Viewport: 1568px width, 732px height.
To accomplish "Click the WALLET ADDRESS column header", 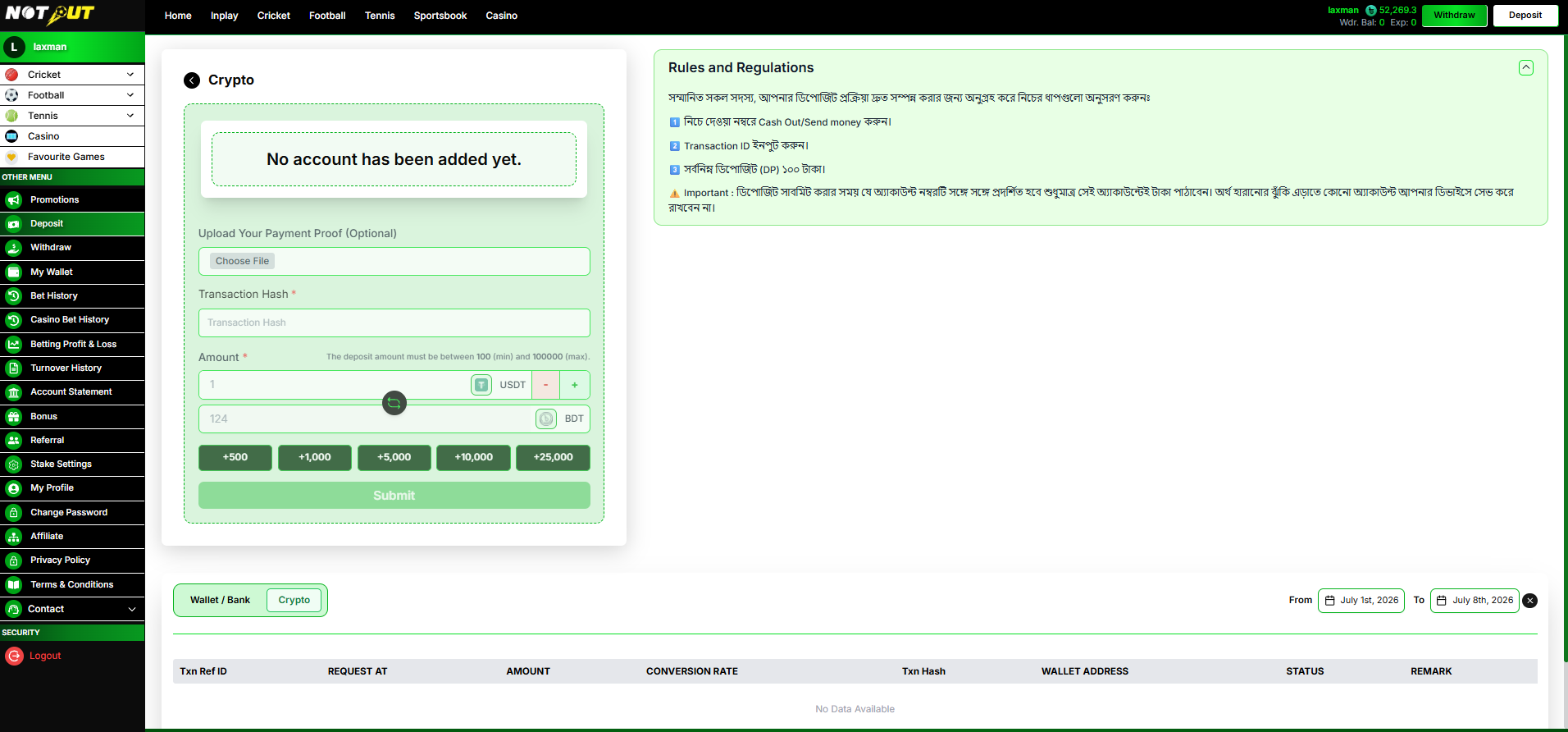I will 1085,671.
